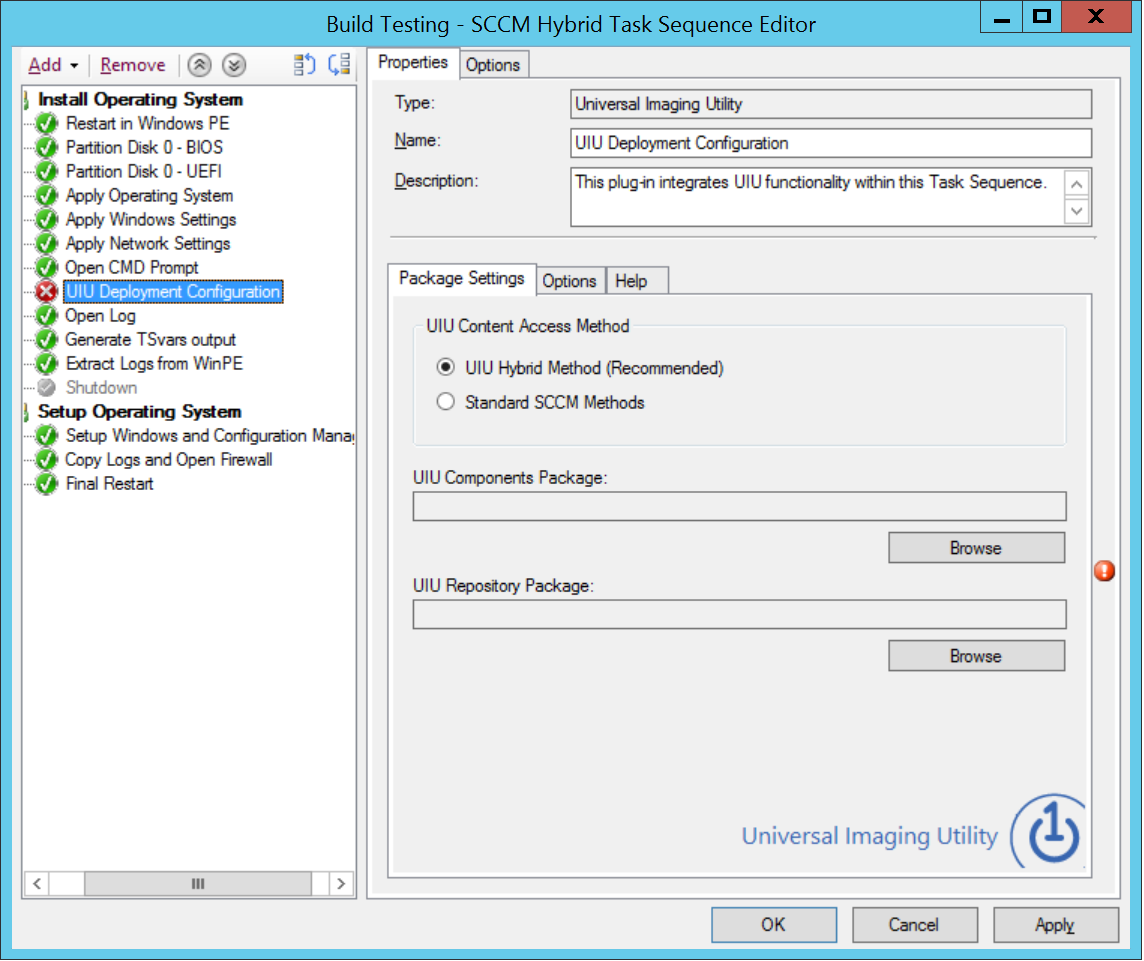The image size is (1144, 961).
Task: Click the Apply button
Action: pyautogui.click(x=1056, y=925)
